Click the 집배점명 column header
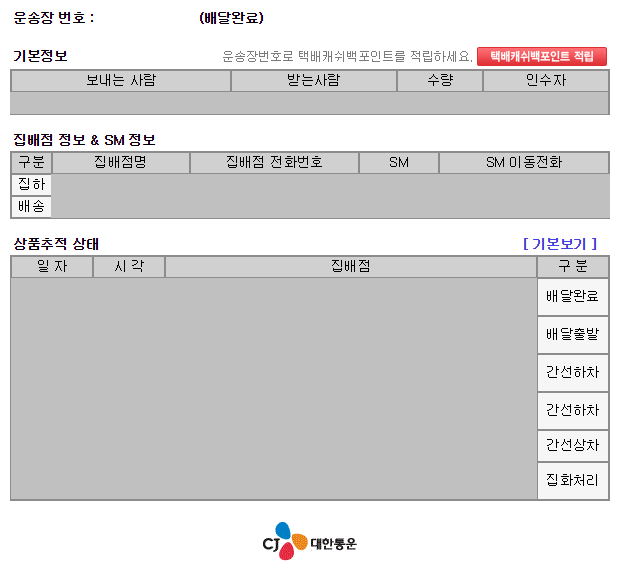 (121, 162)
